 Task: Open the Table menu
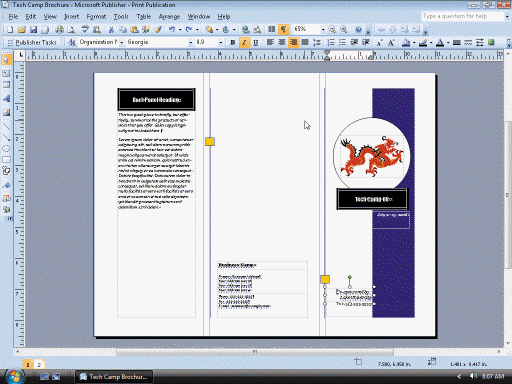[x=144, y=17]
